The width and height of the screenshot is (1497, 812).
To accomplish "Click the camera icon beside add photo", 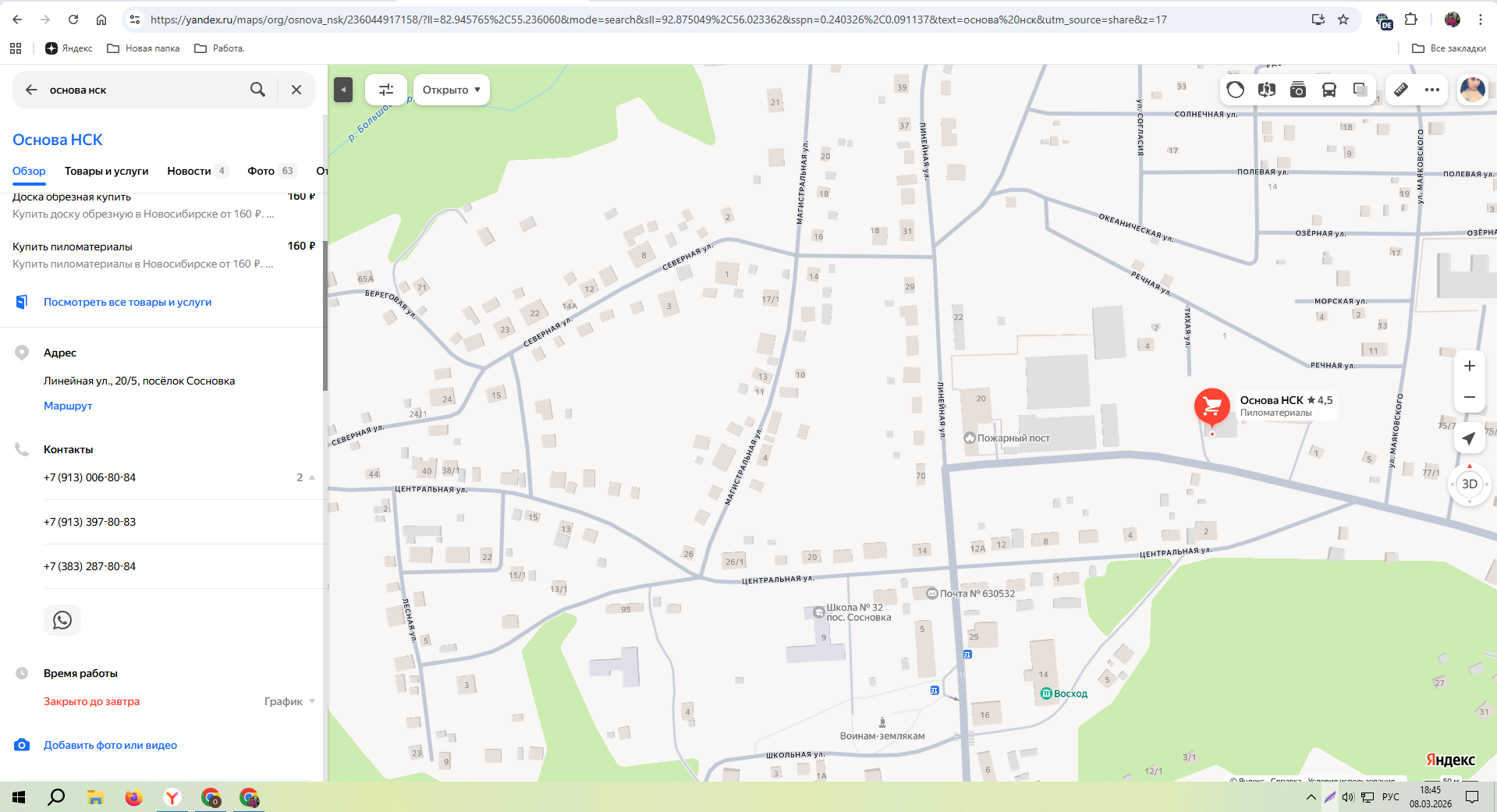I will click(x=22, y=745).
